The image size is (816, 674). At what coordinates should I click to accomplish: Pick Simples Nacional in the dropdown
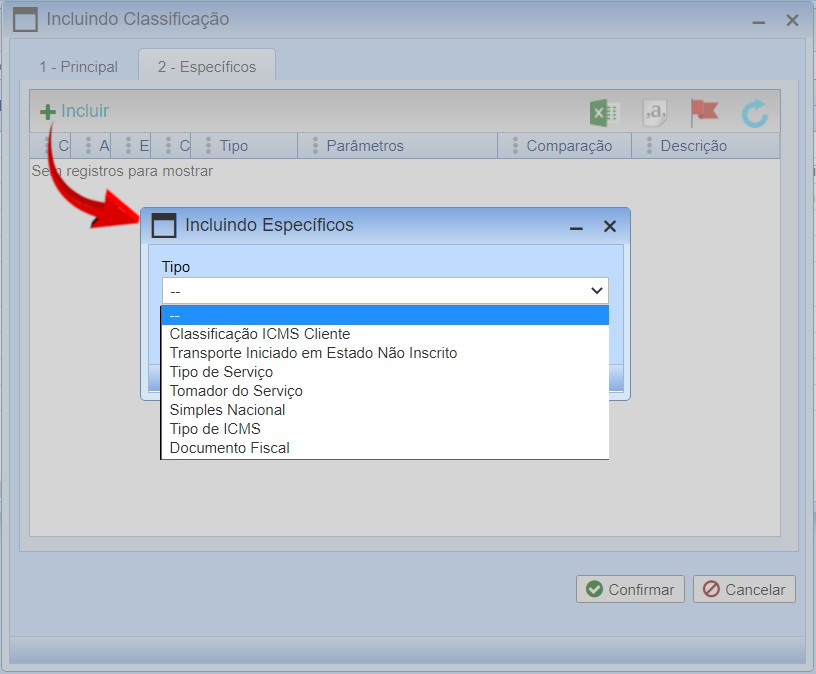[x=227, y=410]
